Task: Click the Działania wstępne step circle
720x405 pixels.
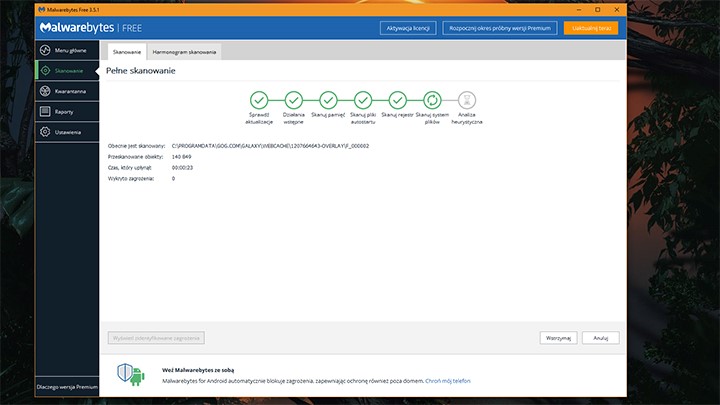Action: click(x=294, y=99)
